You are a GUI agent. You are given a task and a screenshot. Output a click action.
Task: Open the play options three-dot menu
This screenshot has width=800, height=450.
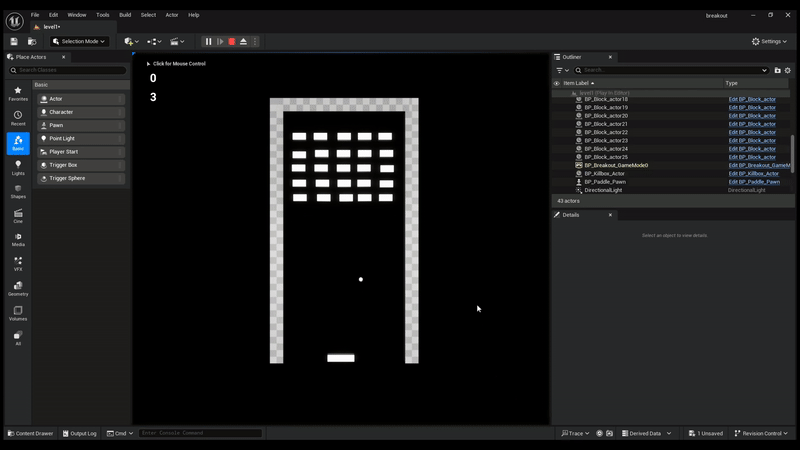(x=255, y=41)
